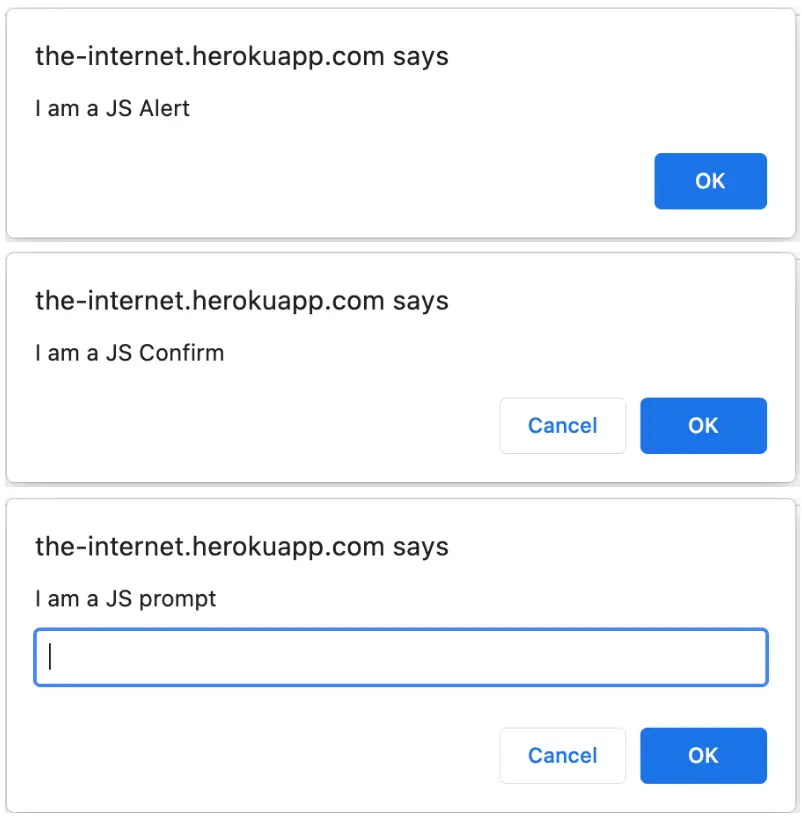Image resolution: width=802 pixels, height=826 pixels.
Task: Cancel the JS prompt dialog
Action: (562, 756)
